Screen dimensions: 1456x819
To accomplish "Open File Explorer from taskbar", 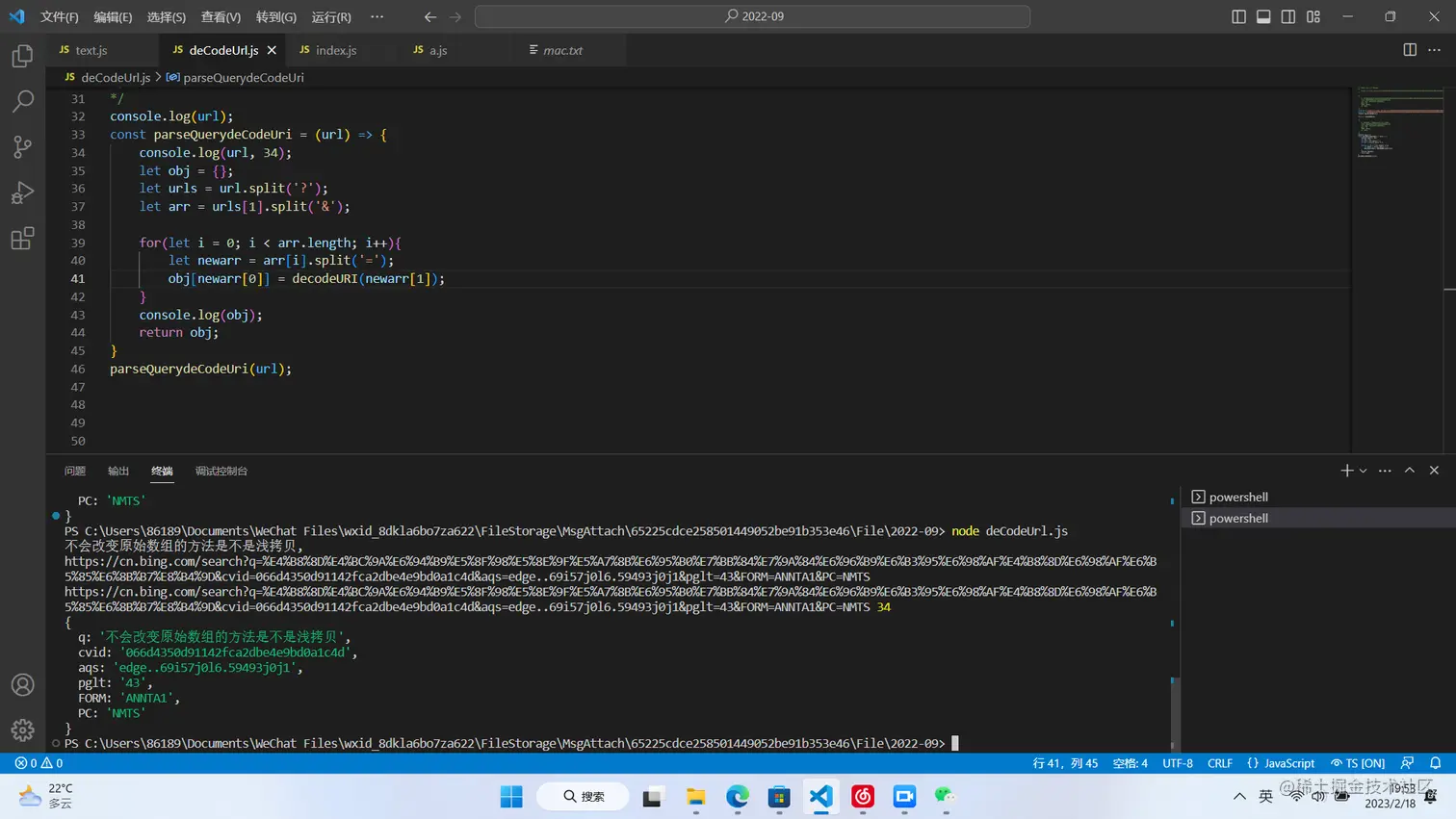I will click(695, 797).
